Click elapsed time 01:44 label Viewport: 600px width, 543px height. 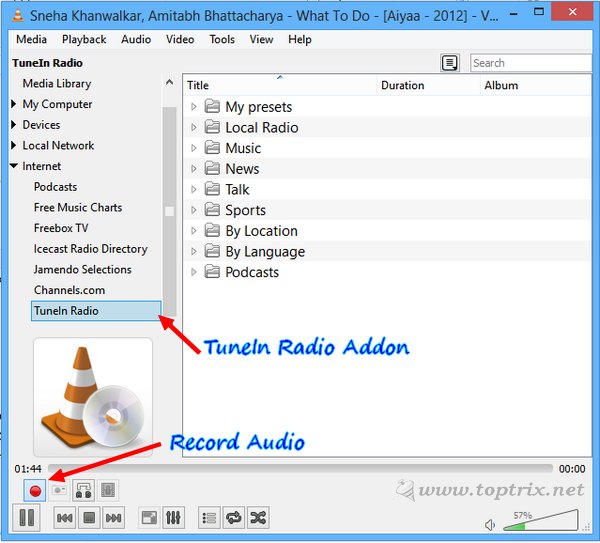click(28, 469)
